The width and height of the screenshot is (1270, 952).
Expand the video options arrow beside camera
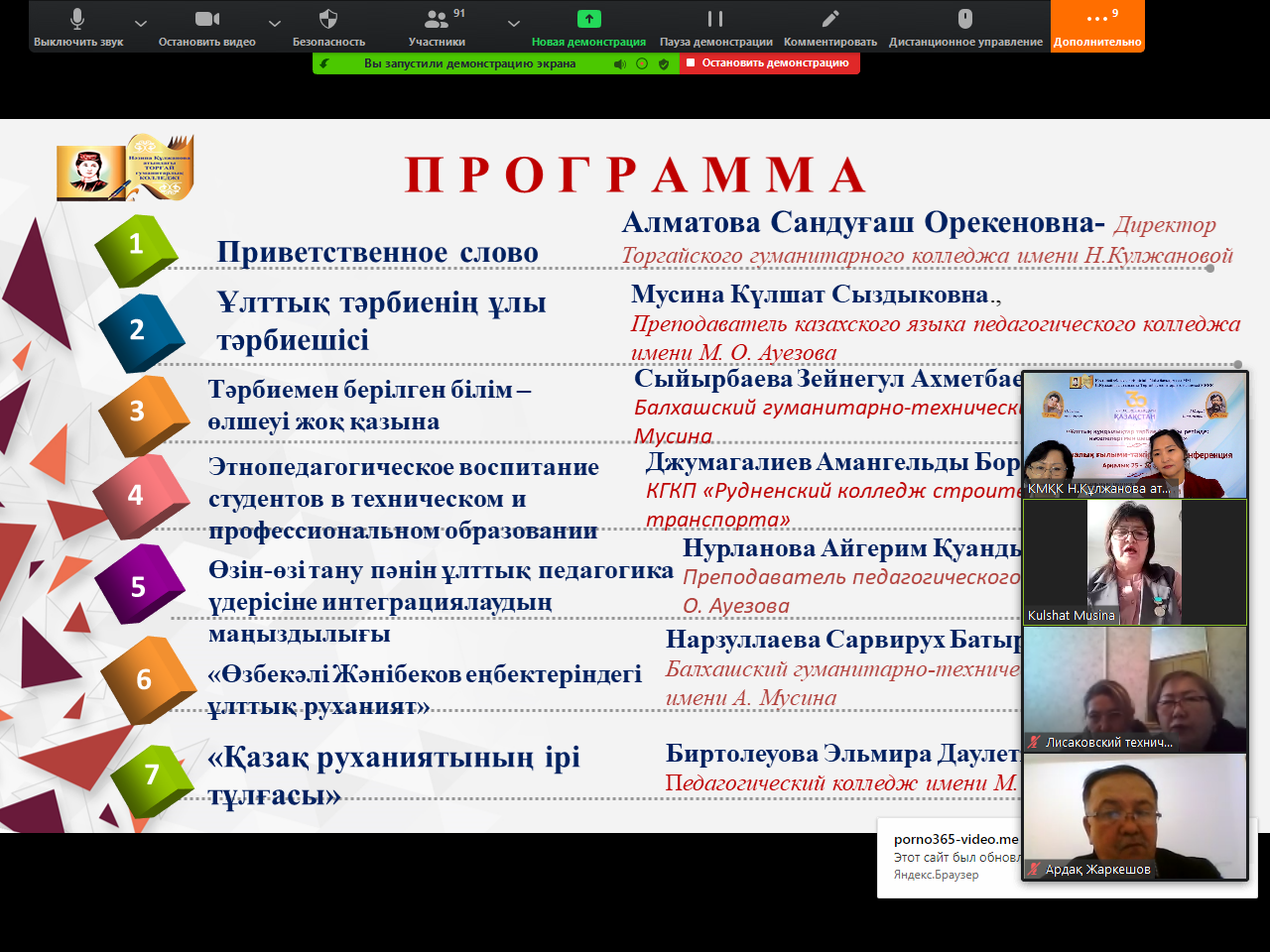tap(275, 23)
